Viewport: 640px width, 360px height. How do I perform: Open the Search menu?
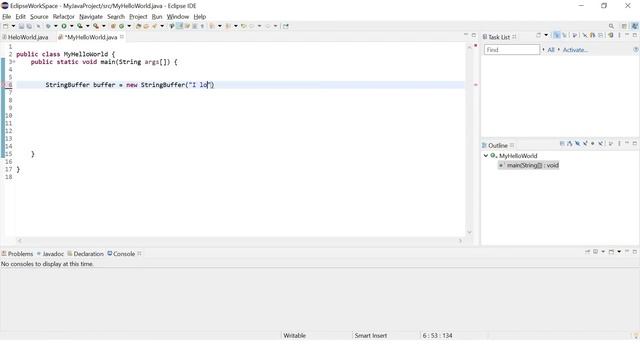coord(116,17)
